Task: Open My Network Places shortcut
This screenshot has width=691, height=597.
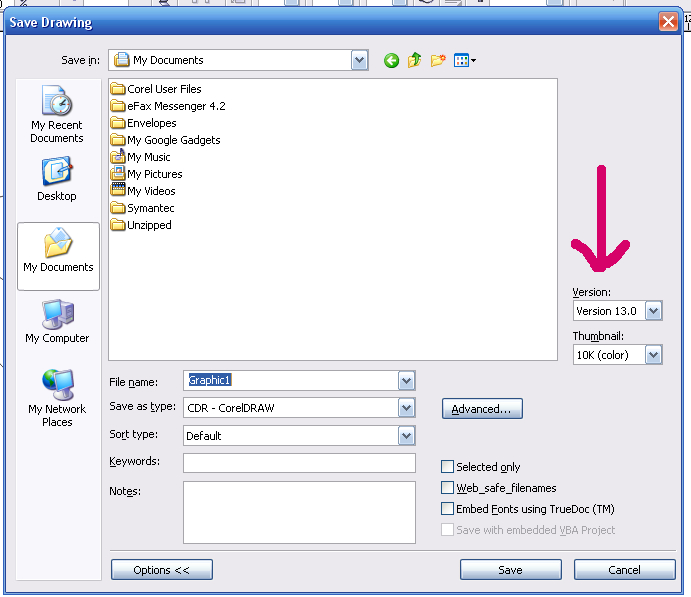Action: tap(57, 398)
